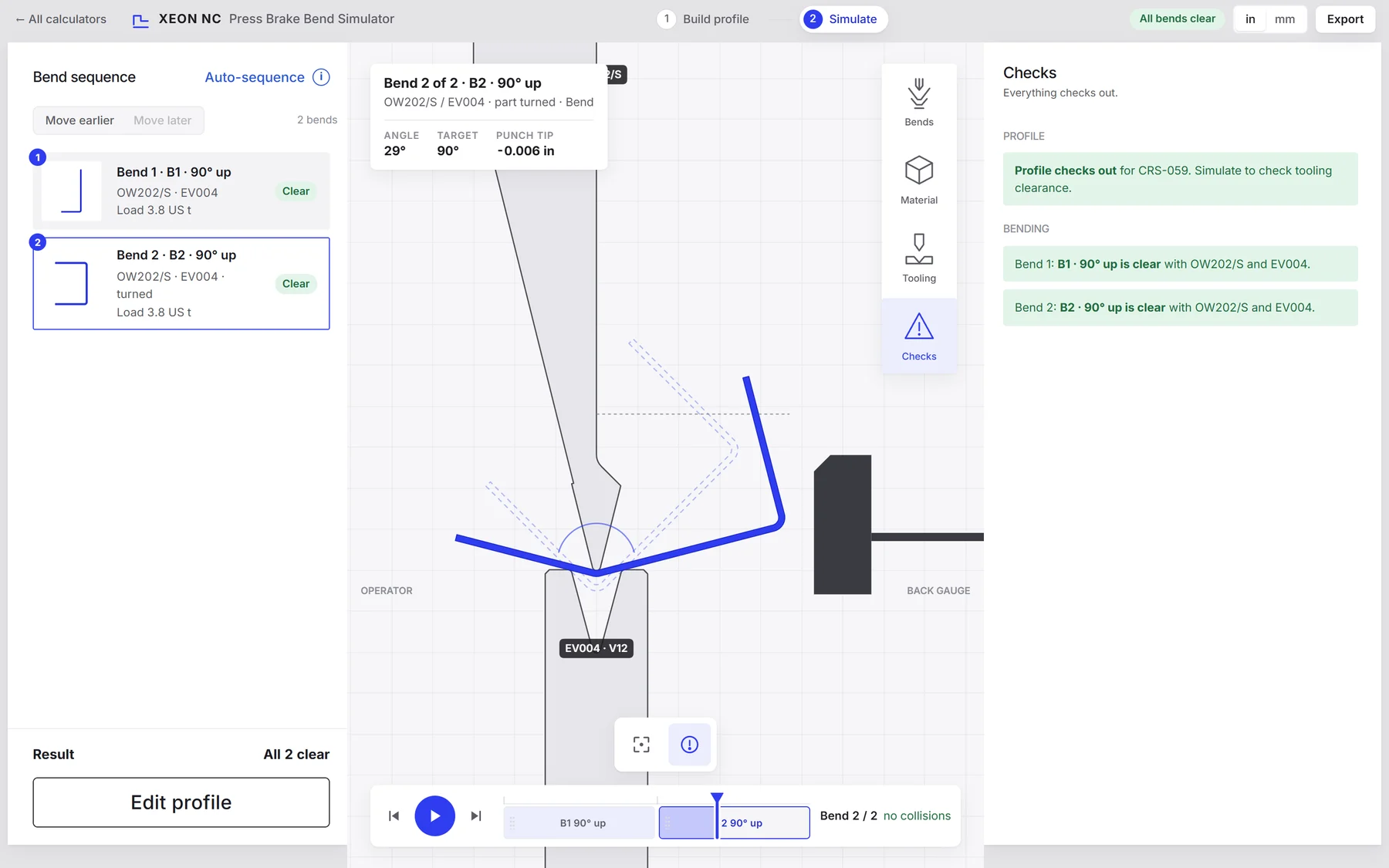
Task: Click the XEON NC profile logo icon
Action: 140,20
